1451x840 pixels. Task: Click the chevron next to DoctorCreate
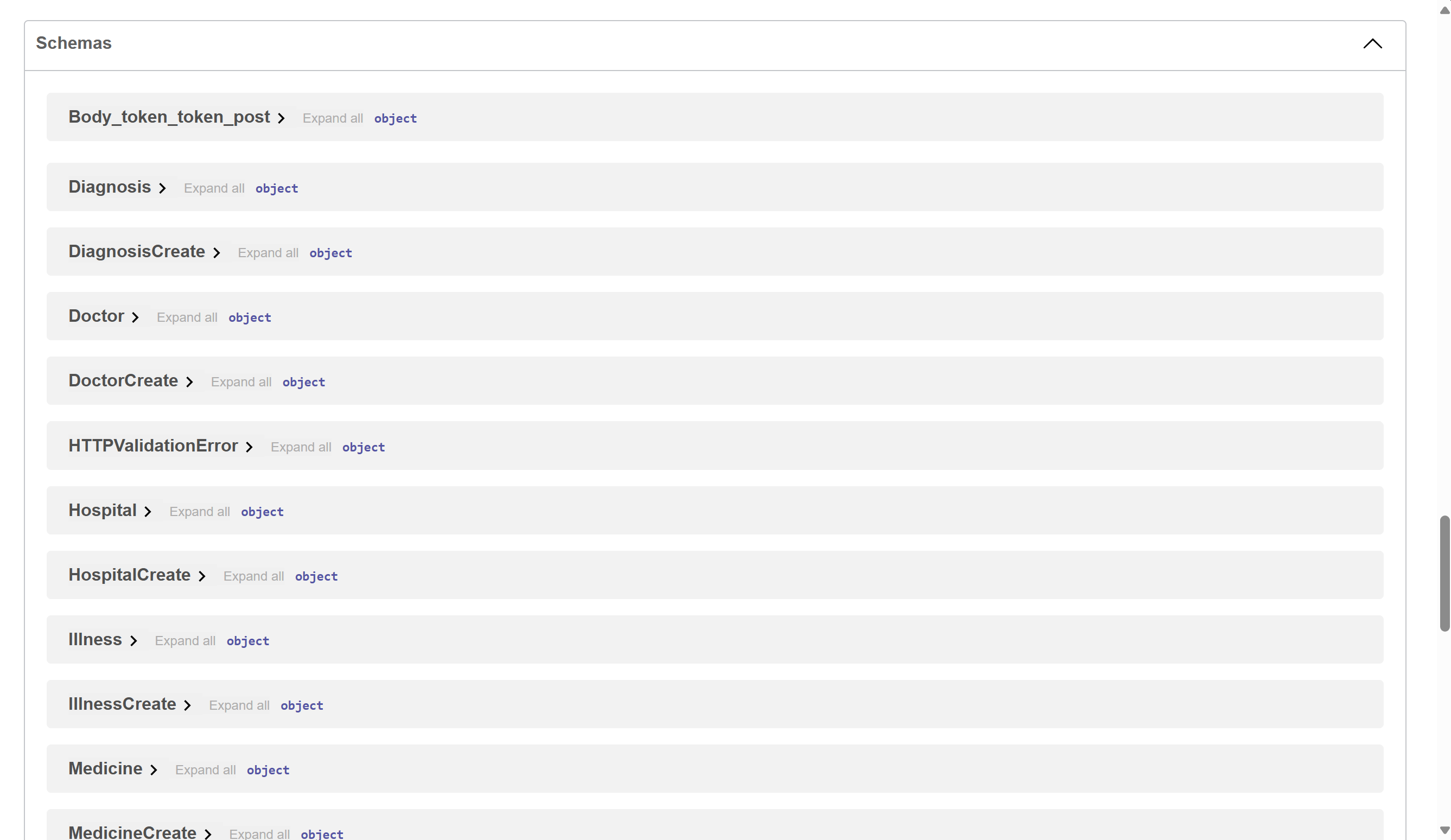pos(189,383)
